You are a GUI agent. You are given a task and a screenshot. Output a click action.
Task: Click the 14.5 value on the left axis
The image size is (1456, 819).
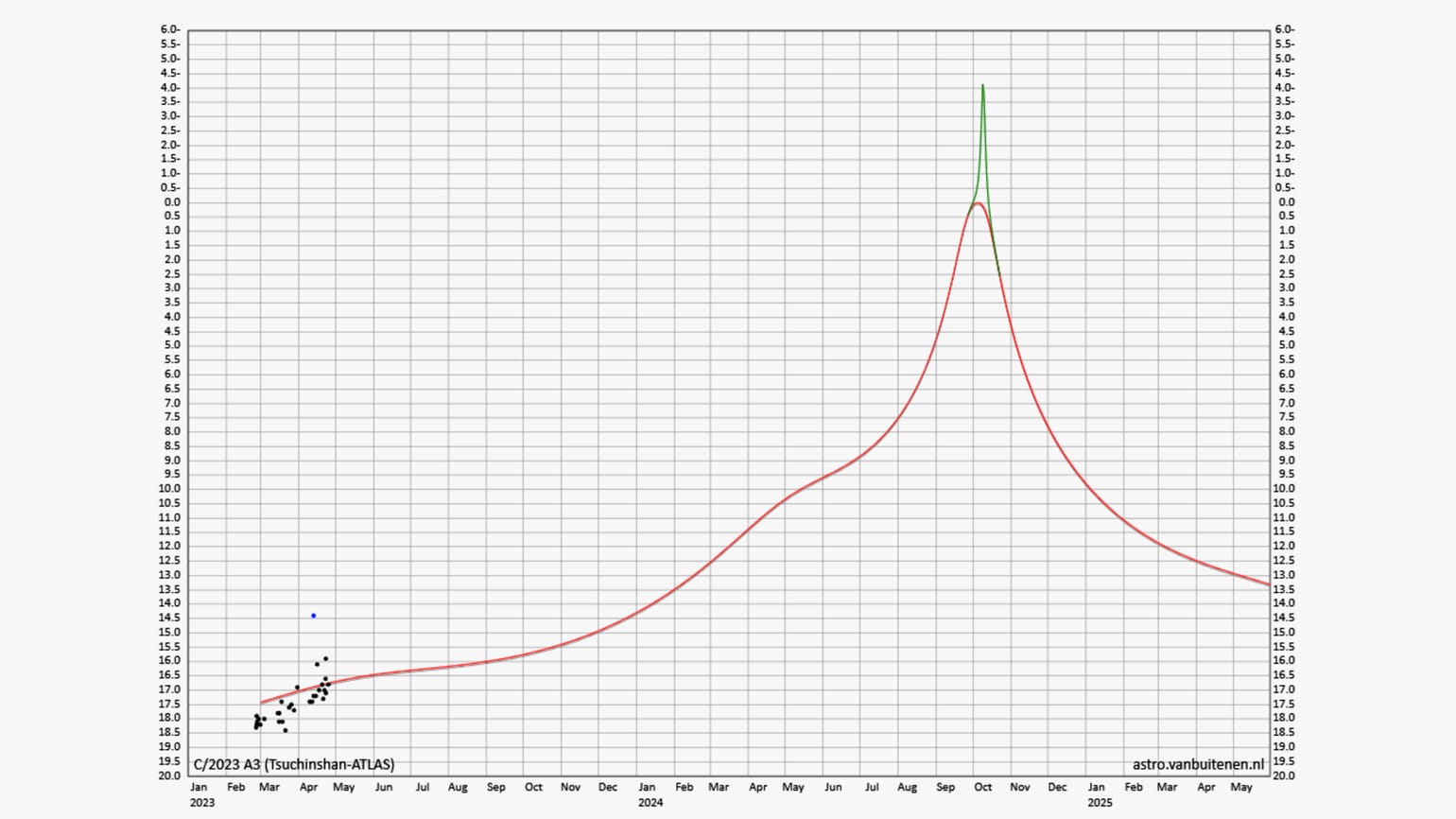click(x=169, y=618)
